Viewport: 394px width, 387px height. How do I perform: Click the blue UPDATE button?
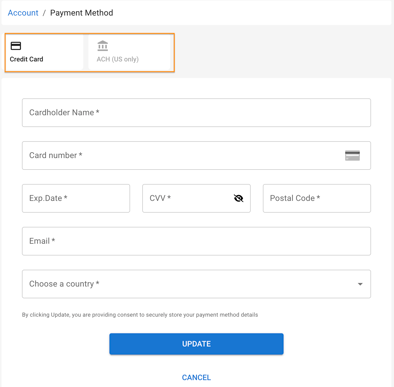(x=196, y=344)
